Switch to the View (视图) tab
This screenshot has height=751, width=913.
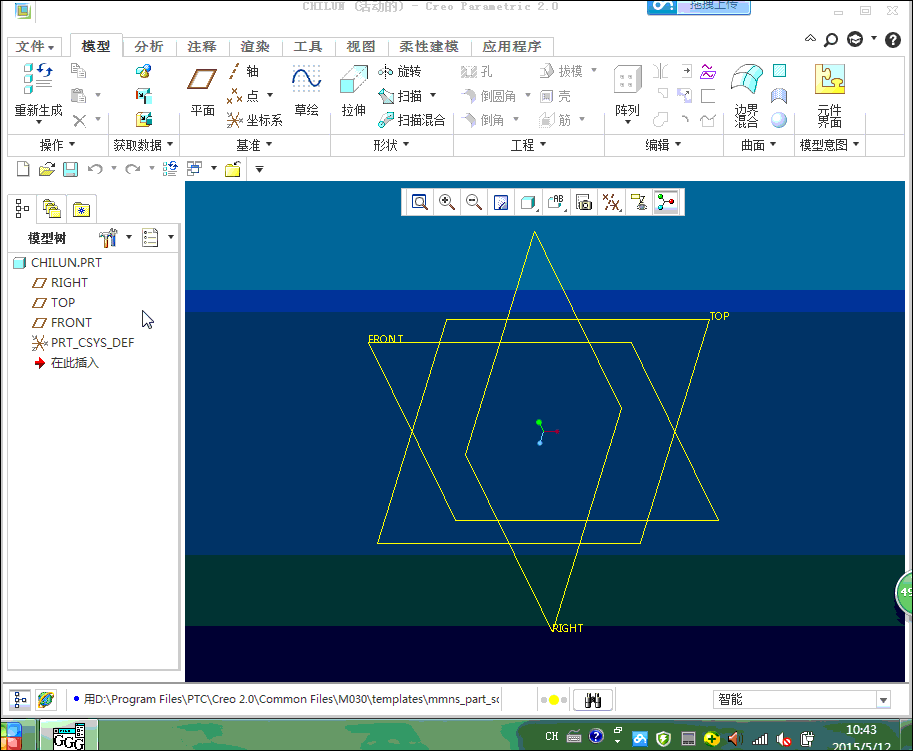tap(361, 47)
